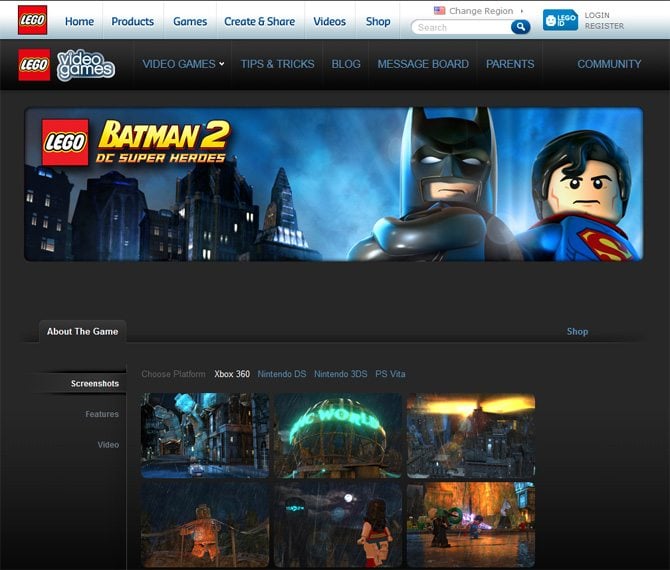Click the LEGO Video Games logo
Screen dimensions: 670x570
(67, 64)
